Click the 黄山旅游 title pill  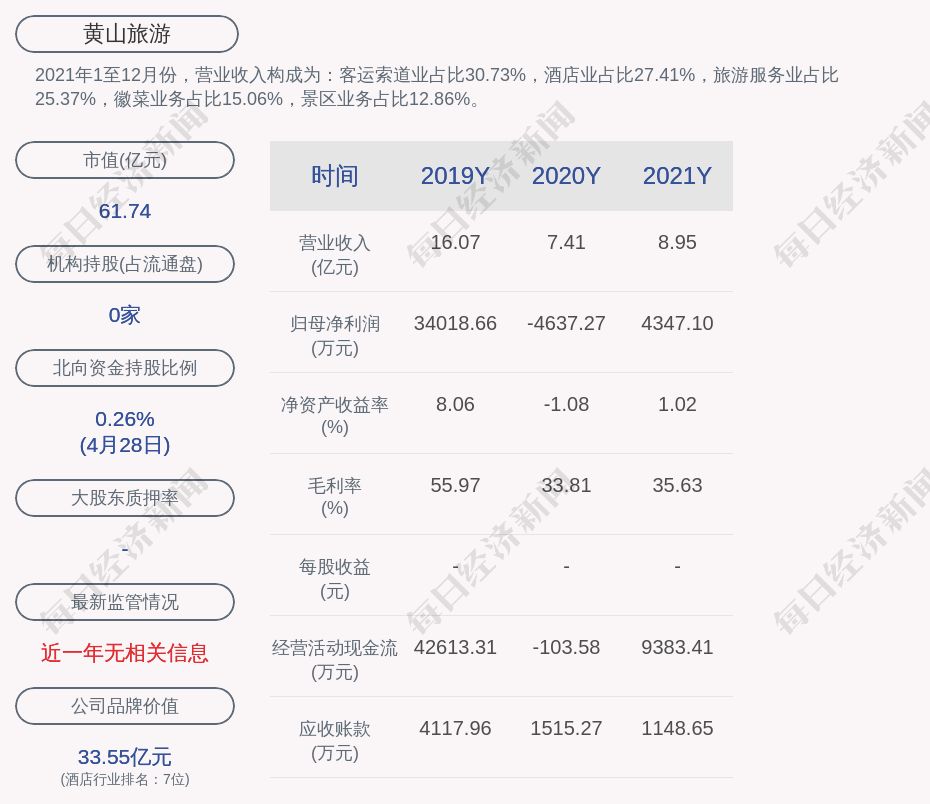(x=127, y=34)
